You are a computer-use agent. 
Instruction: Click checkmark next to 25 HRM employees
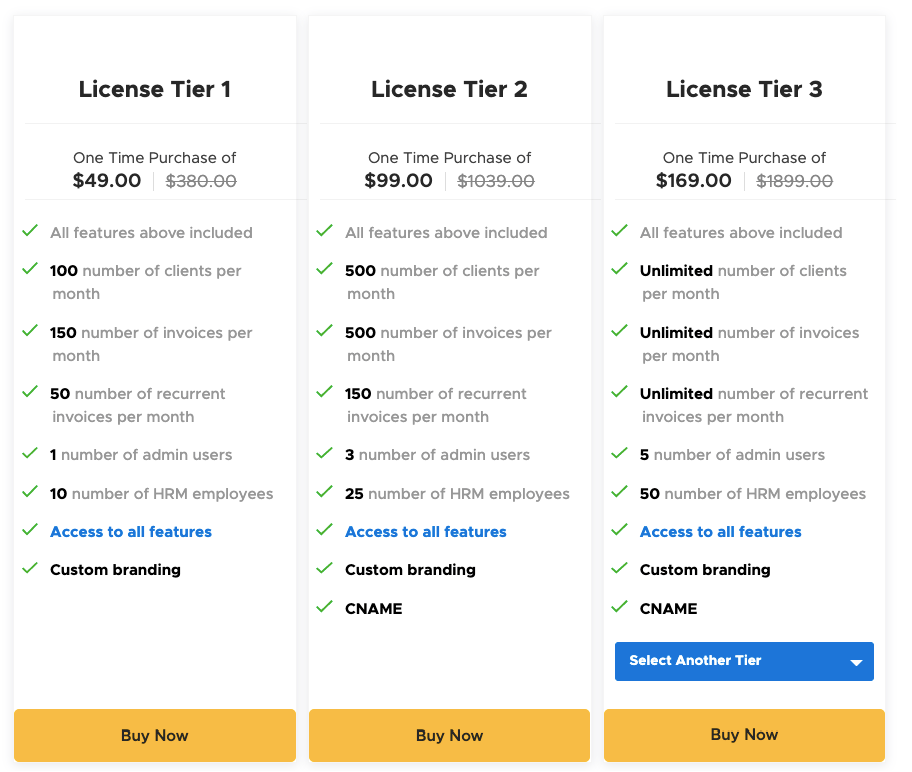pos(325,492)
